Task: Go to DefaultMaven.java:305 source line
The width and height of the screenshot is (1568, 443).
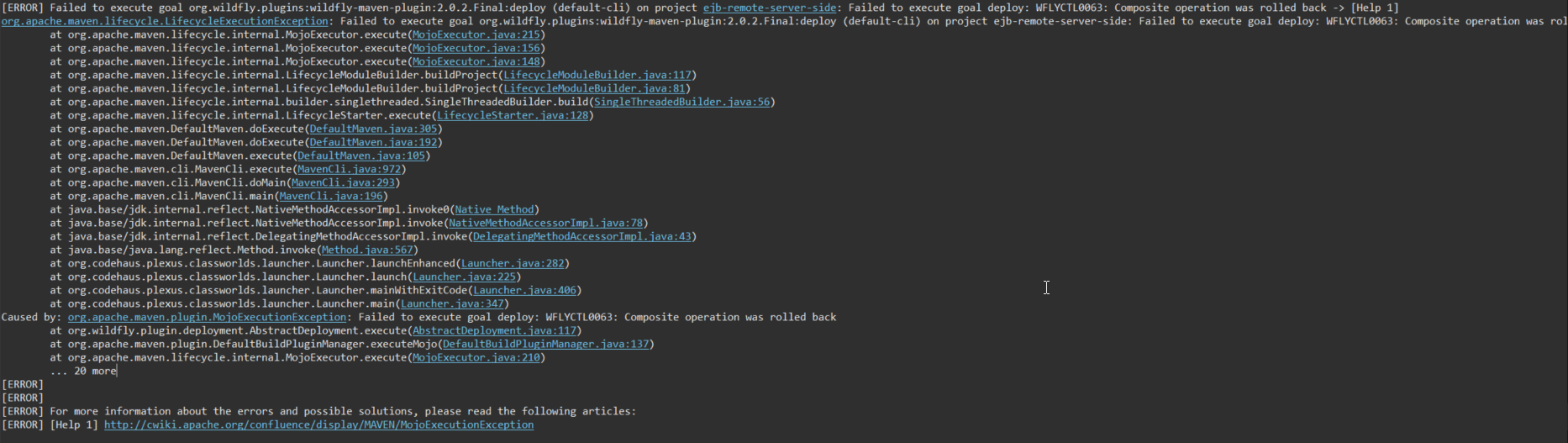Action: click(x=373, y=129)
